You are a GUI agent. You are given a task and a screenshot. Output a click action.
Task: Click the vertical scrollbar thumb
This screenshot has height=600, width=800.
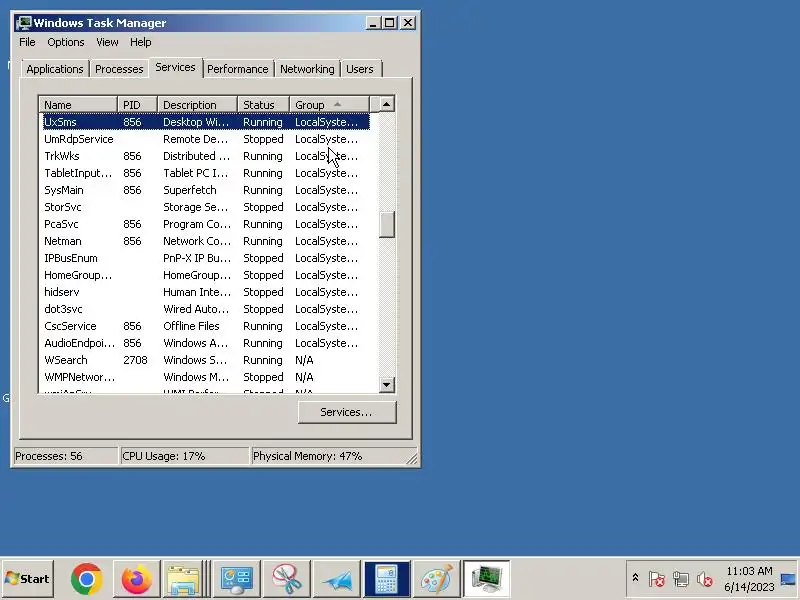coord(387,224)
